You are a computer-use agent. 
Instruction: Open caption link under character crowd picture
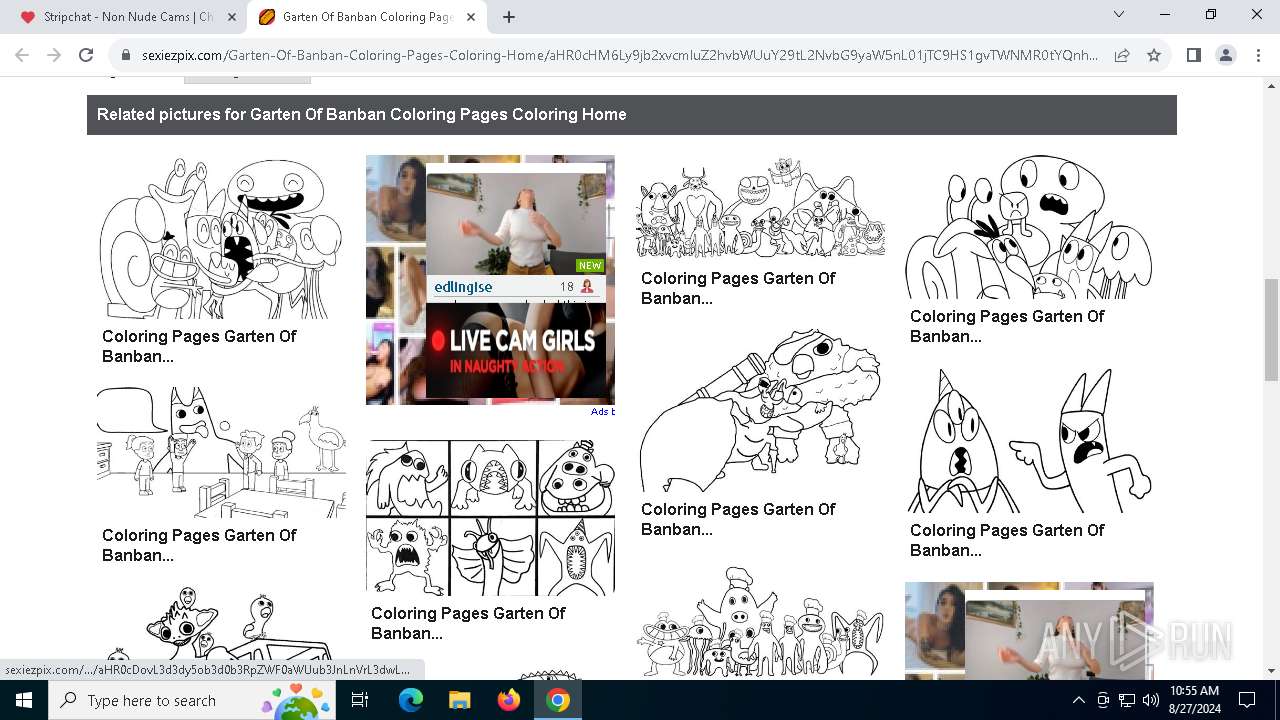[738, 288]
